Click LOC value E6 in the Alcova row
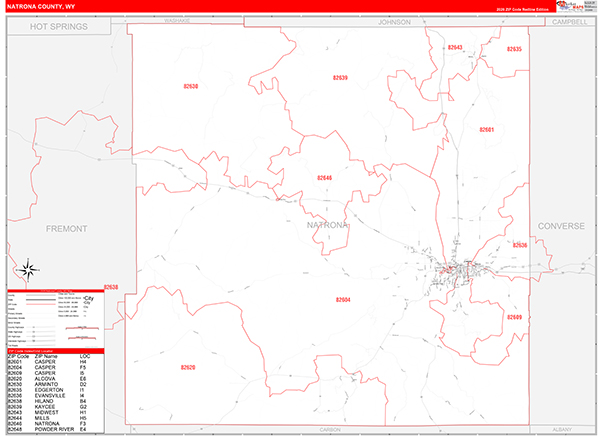The image size is (600, 436). point(83,379)
